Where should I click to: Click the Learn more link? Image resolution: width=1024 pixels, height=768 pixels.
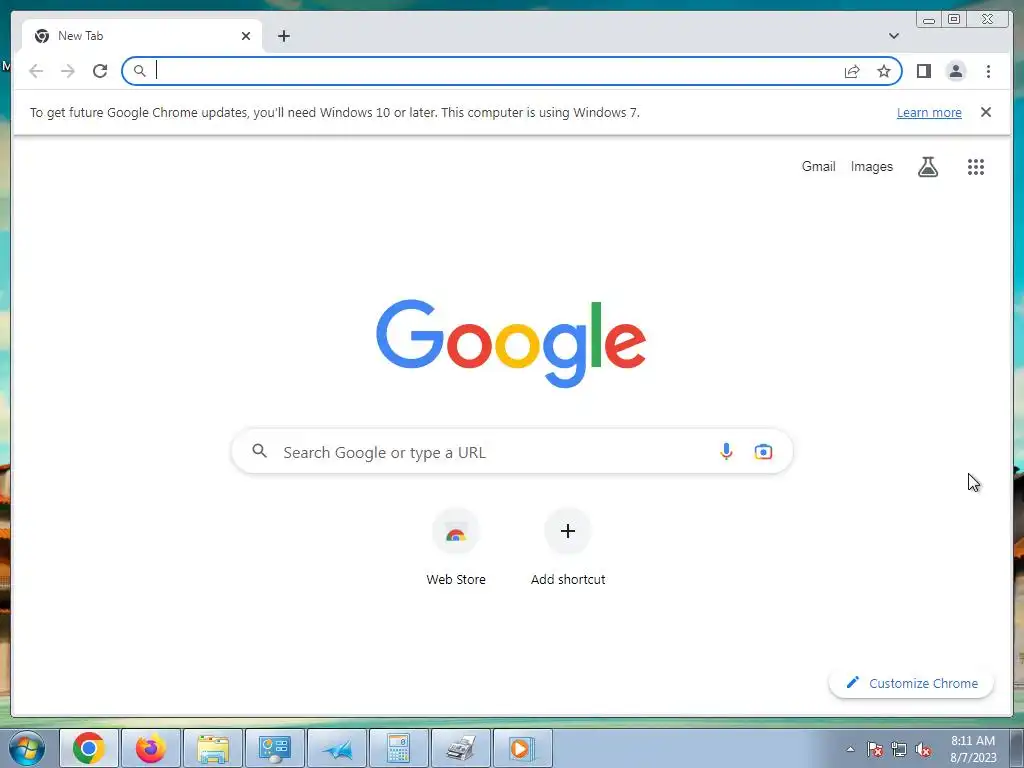pyautogui.click(x=929, y=112)
